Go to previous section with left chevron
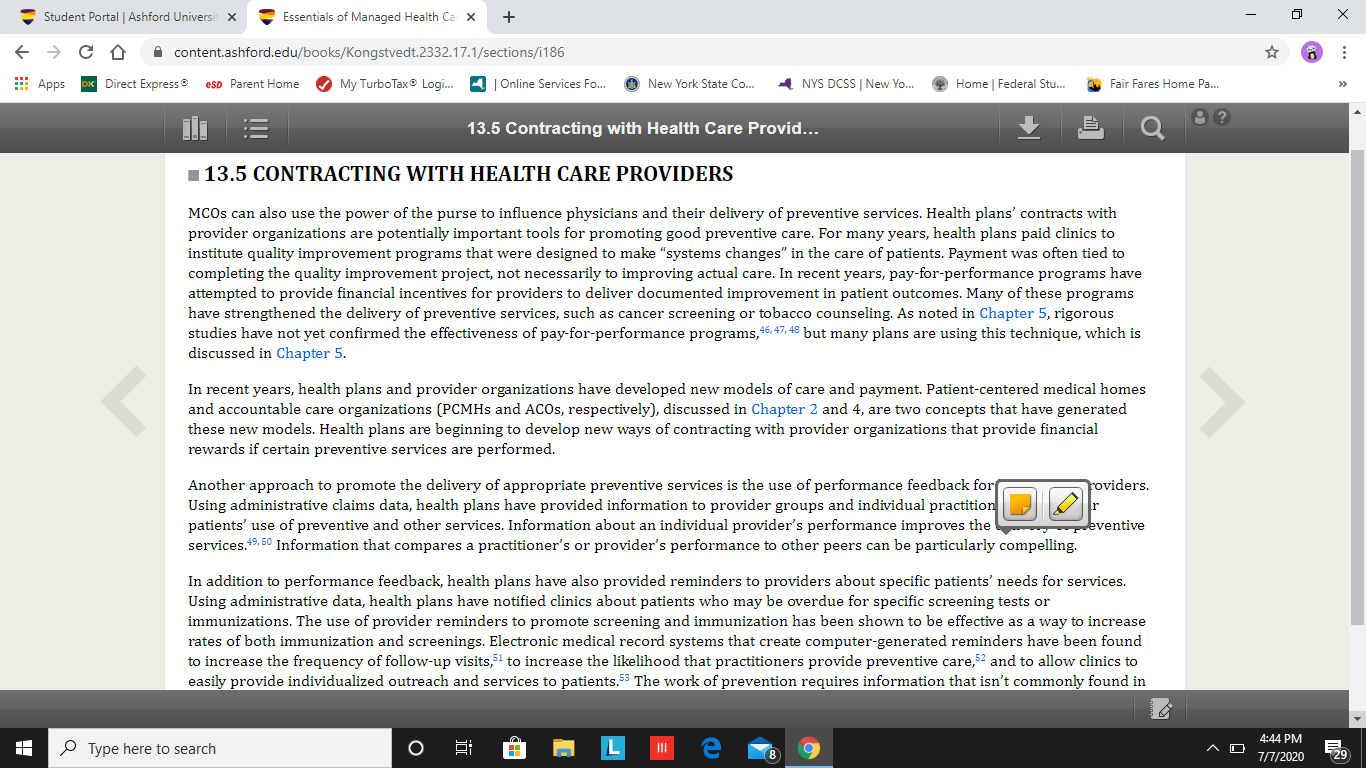 coord(124,402)
